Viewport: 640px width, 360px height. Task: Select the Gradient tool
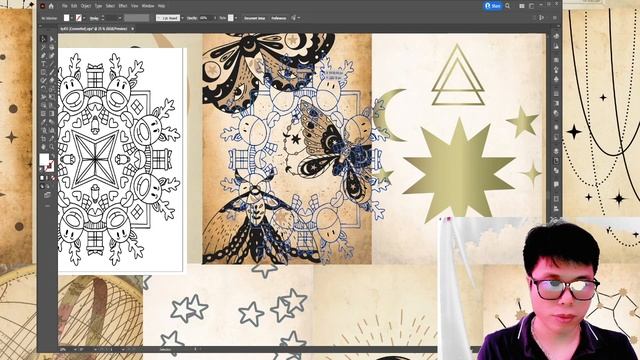[x=52, y=113]
